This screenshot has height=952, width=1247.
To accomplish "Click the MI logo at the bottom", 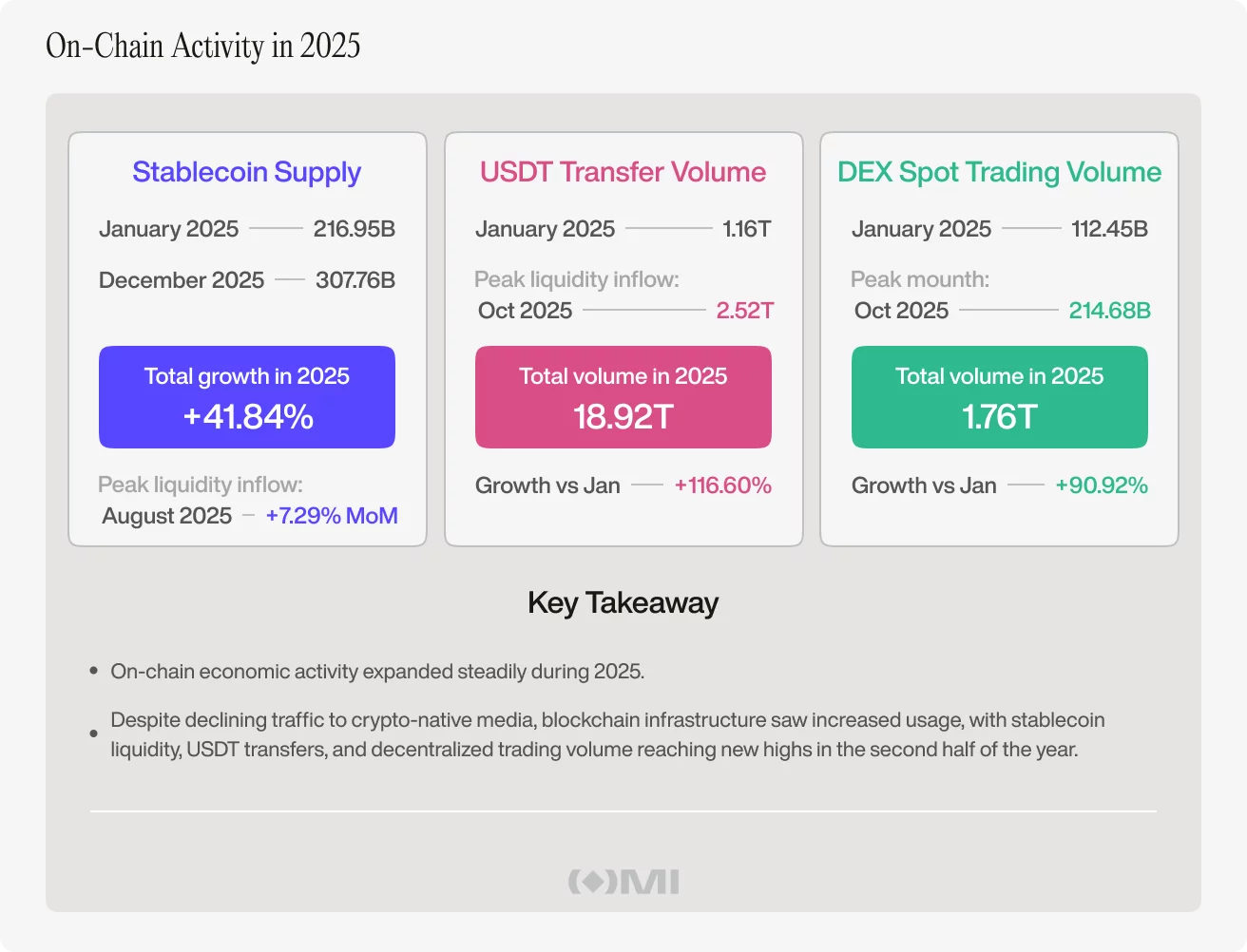I will (x=623, y=882).
